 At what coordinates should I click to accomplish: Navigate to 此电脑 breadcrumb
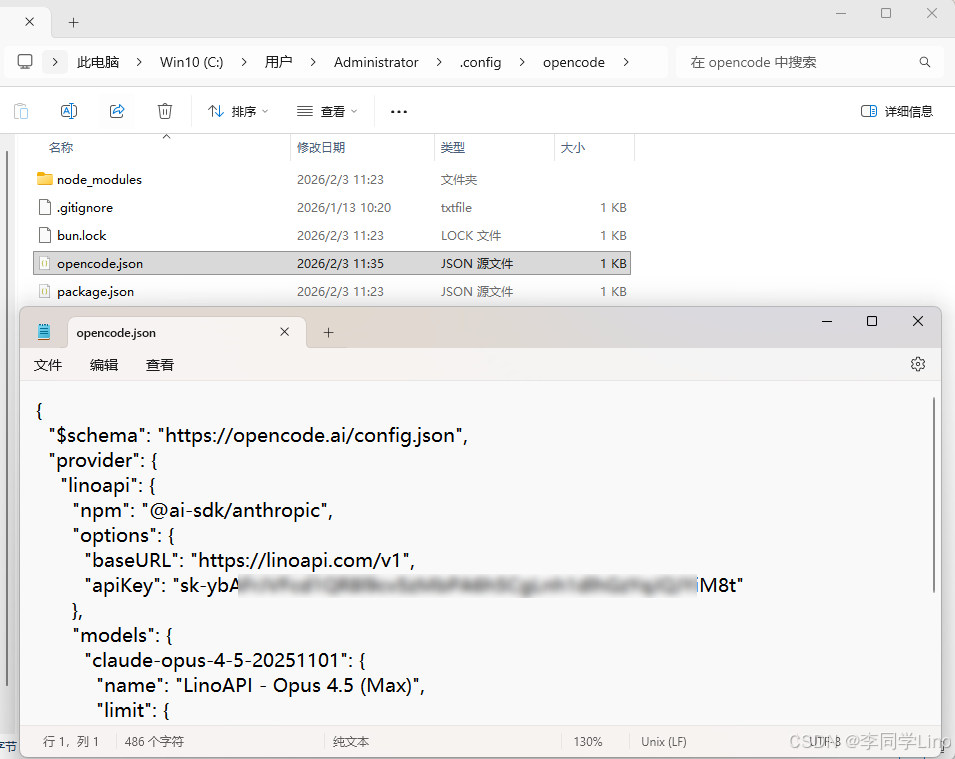click(97, 62)
